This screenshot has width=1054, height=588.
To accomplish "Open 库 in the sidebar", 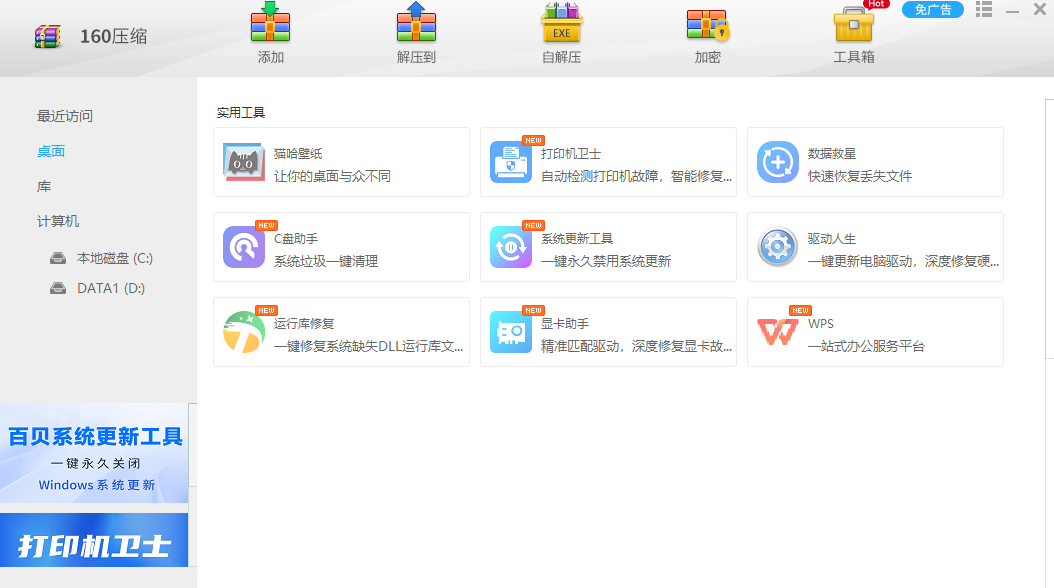I will [x=44, y=186].
